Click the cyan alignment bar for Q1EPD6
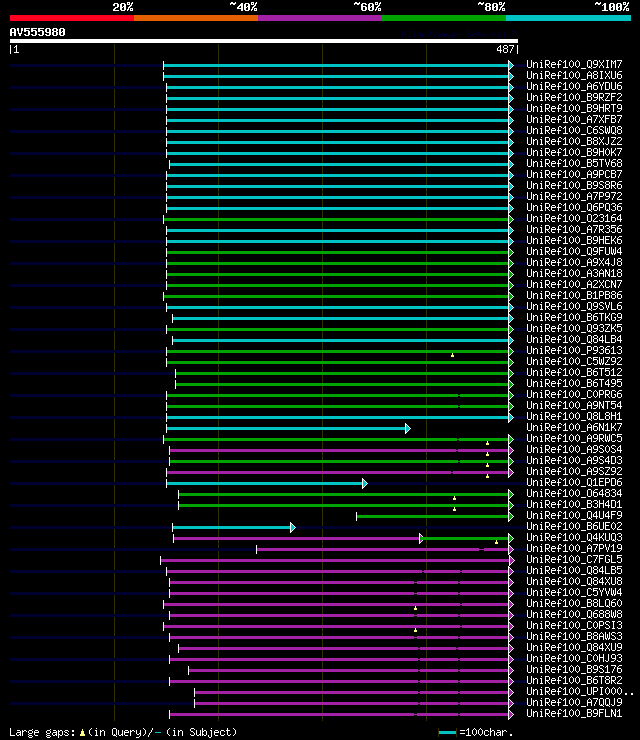 266,484
